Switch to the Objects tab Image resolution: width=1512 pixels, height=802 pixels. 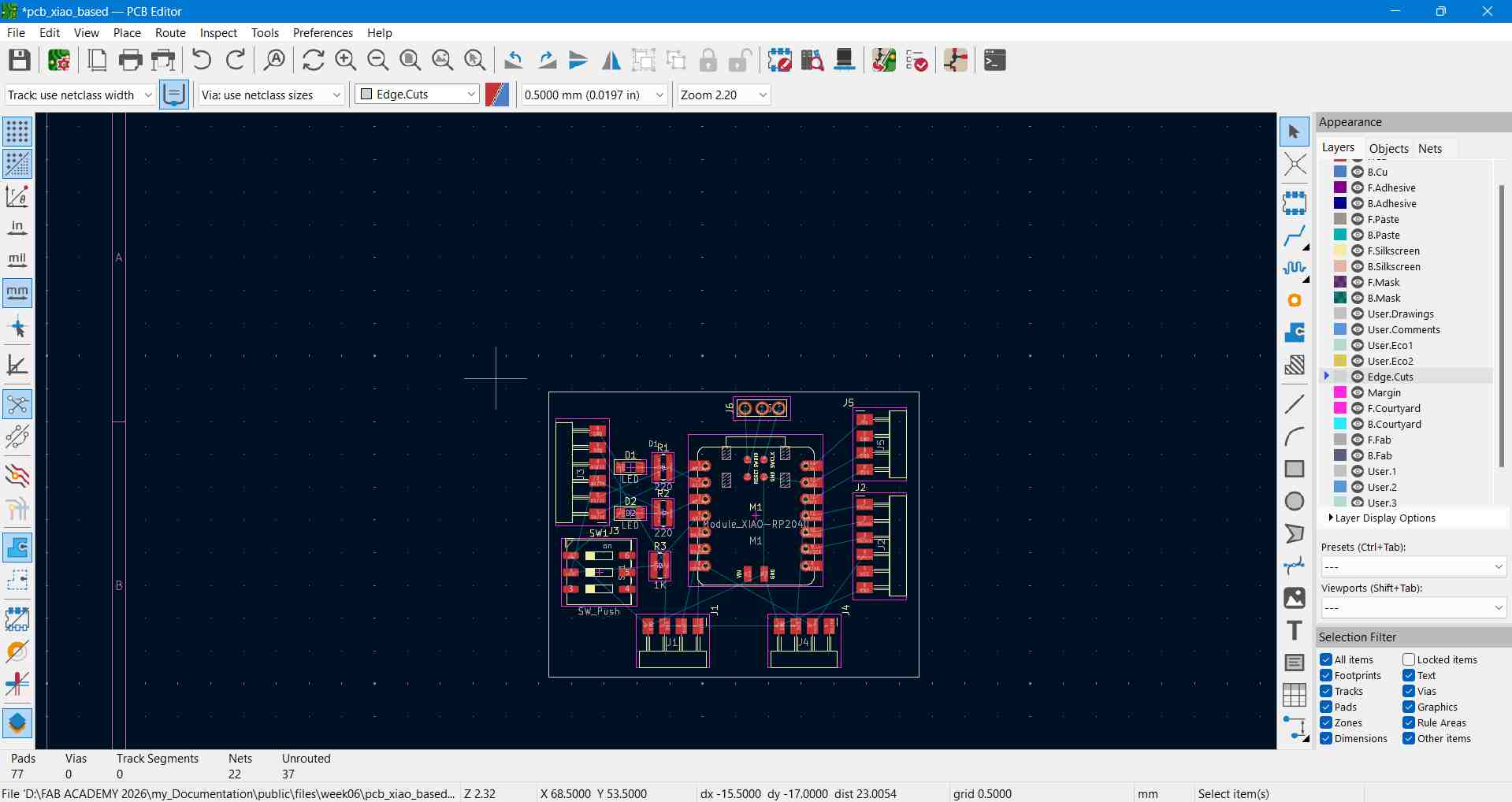pyautogui.click(x=1388, y=148)
